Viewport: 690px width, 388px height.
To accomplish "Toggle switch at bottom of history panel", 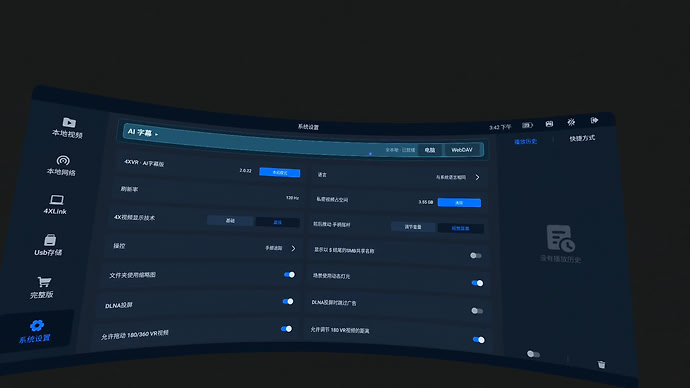I will [x=533, y=354].
